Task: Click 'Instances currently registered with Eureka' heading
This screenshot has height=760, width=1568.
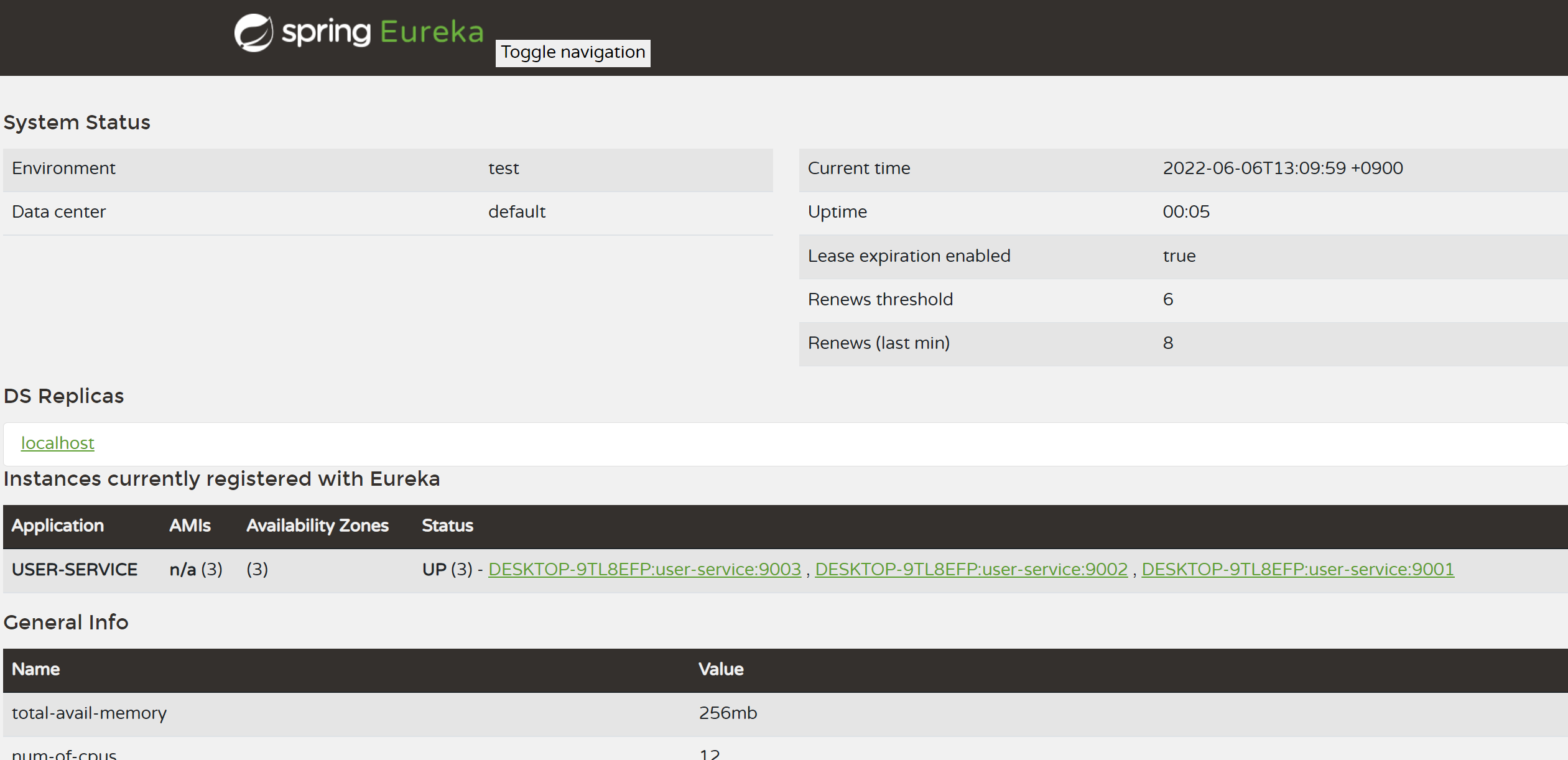Action: point(222,479)
